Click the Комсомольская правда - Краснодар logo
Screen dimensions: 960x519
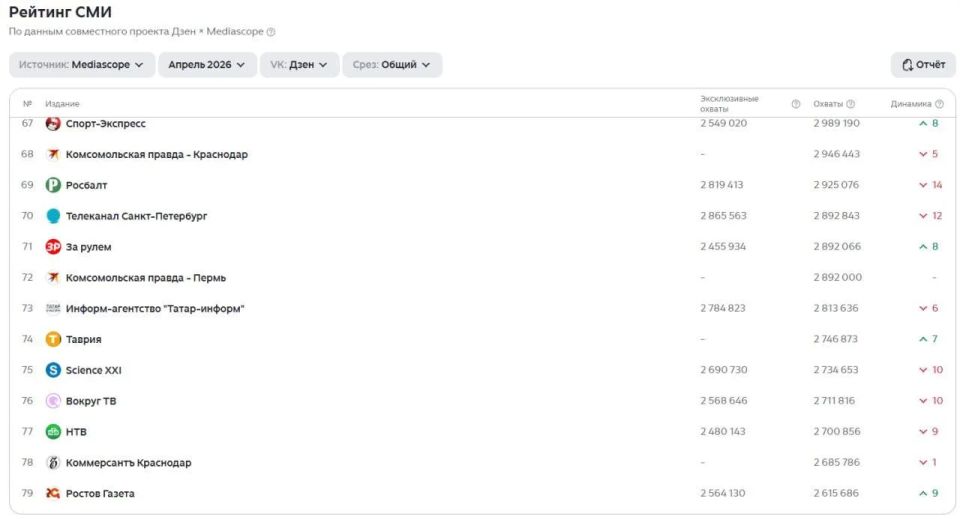53,154
